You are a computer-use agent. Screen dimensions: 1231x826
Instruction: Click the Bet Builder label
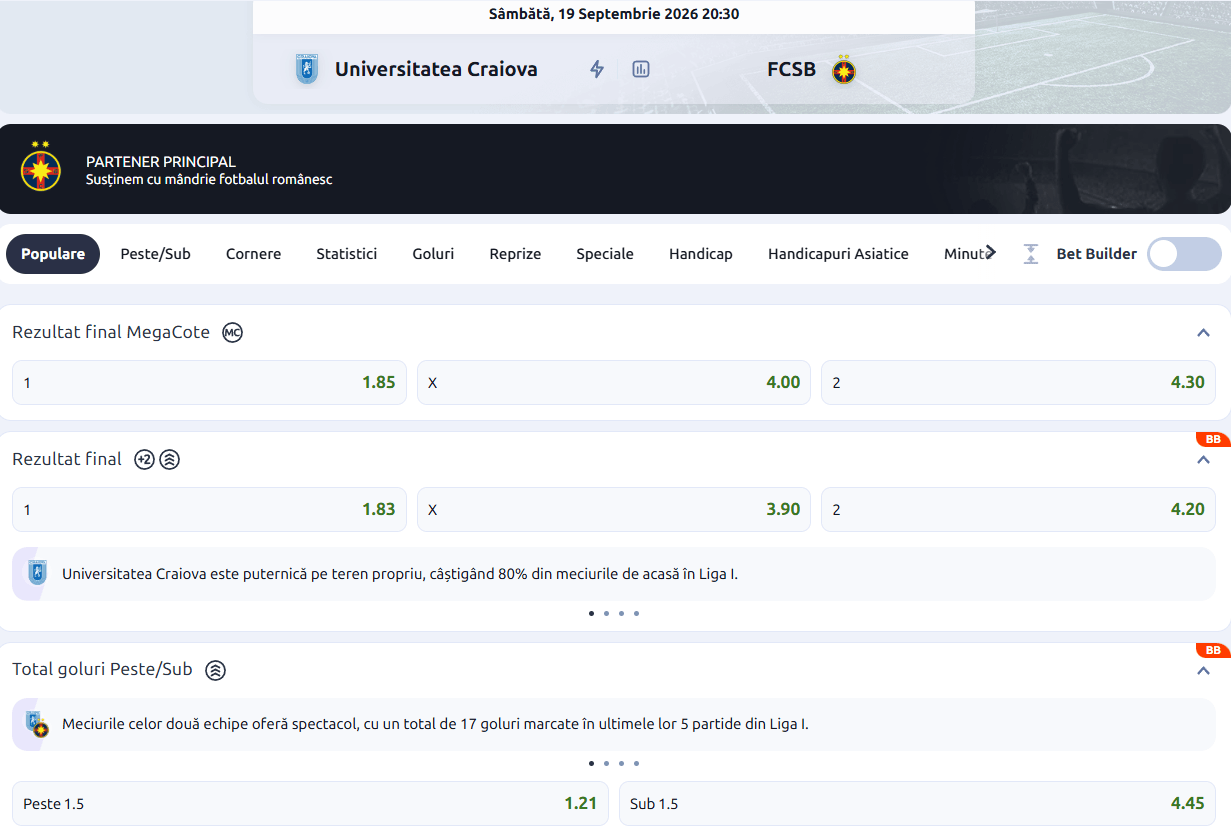pos(1097,254)
